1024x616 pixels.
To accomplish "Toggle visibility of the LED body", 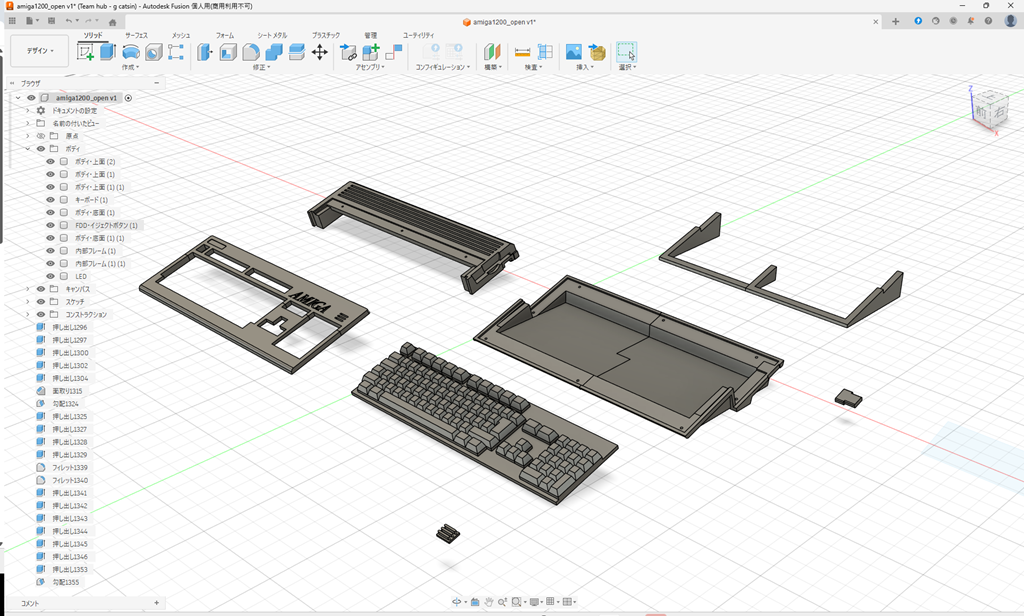I will 50,276.
